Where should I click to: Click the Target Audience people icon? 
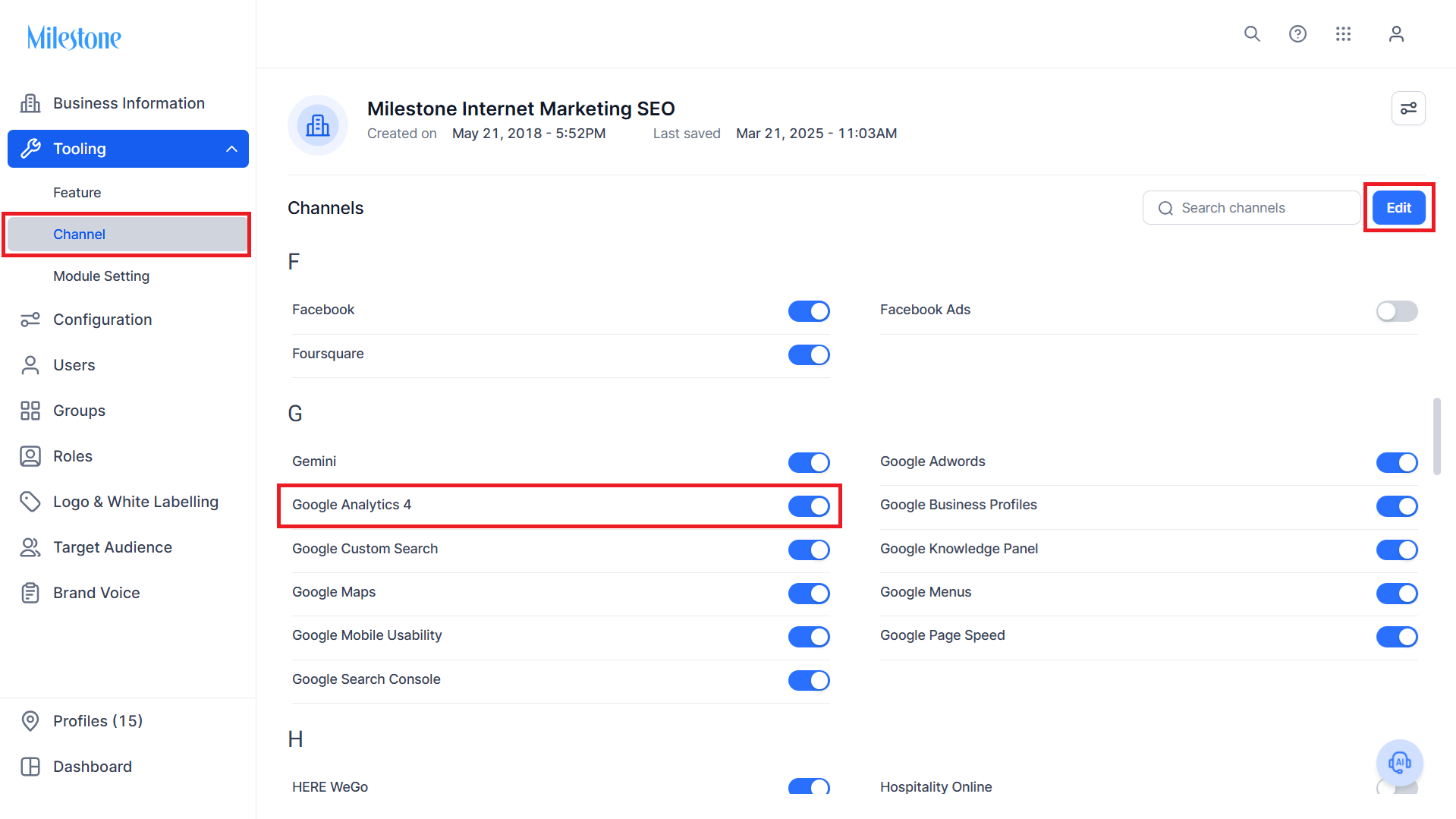pos(30,547)
